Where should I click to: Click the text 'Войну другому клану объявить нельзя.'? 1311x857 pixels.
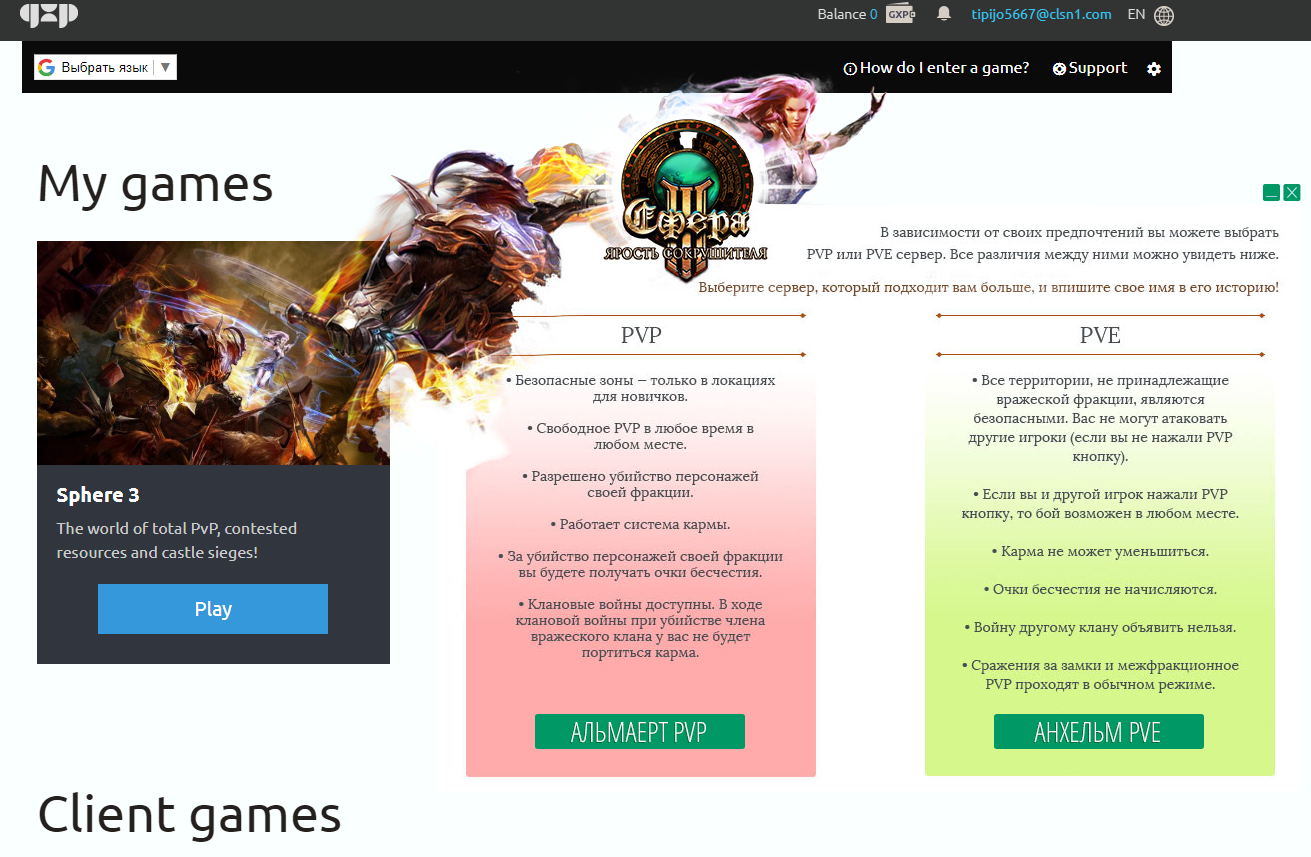click(1100, 627)
